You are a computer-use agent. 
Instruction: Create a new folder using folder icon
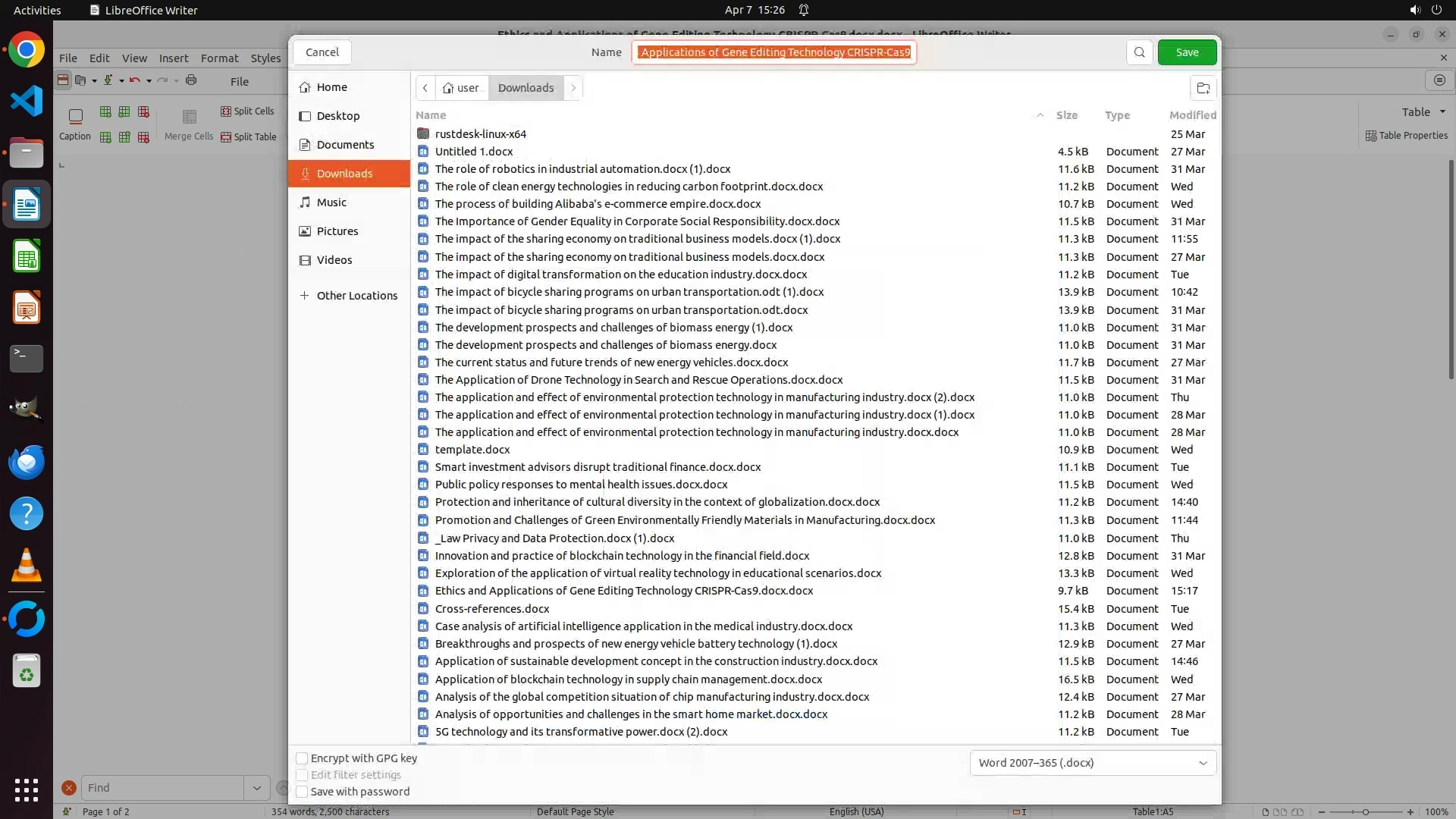click(1203, 88)
